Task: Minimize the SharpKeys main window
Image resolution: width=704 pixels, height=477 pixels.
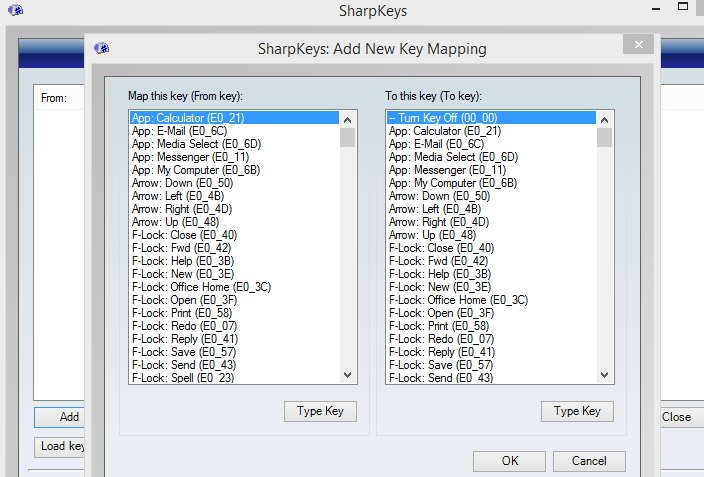Action: [656, 9]
